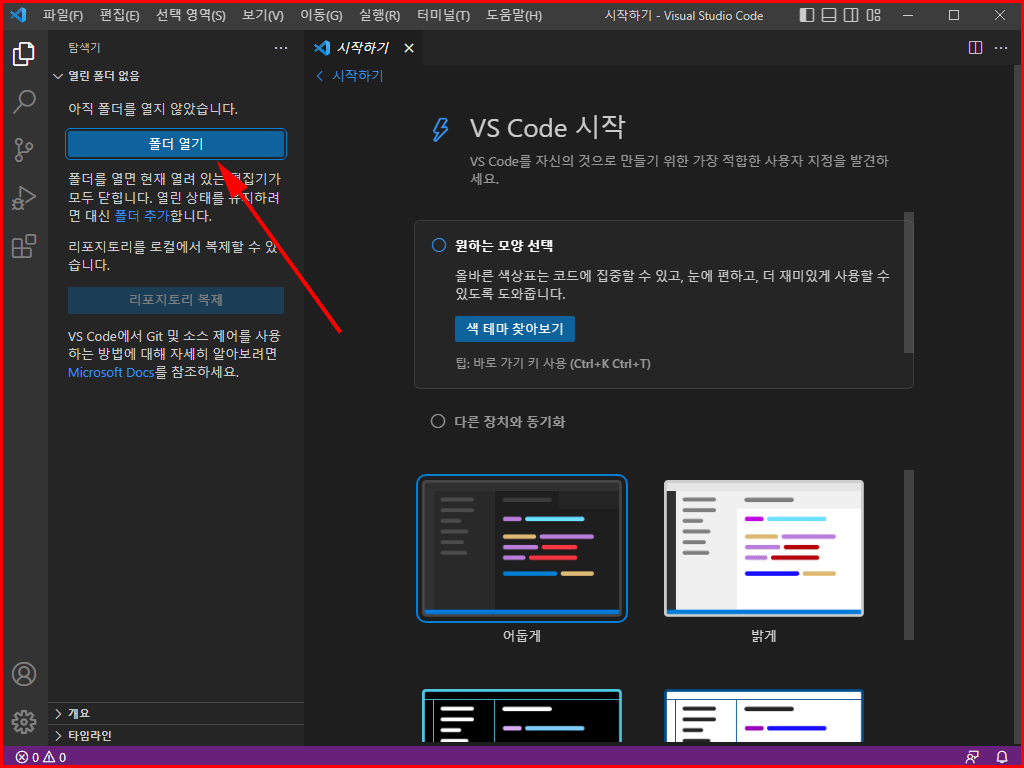Toggle secondary side bar layout icon
Image resolution: width=1024 pixels, height=768 pixels.
[851, 15]
